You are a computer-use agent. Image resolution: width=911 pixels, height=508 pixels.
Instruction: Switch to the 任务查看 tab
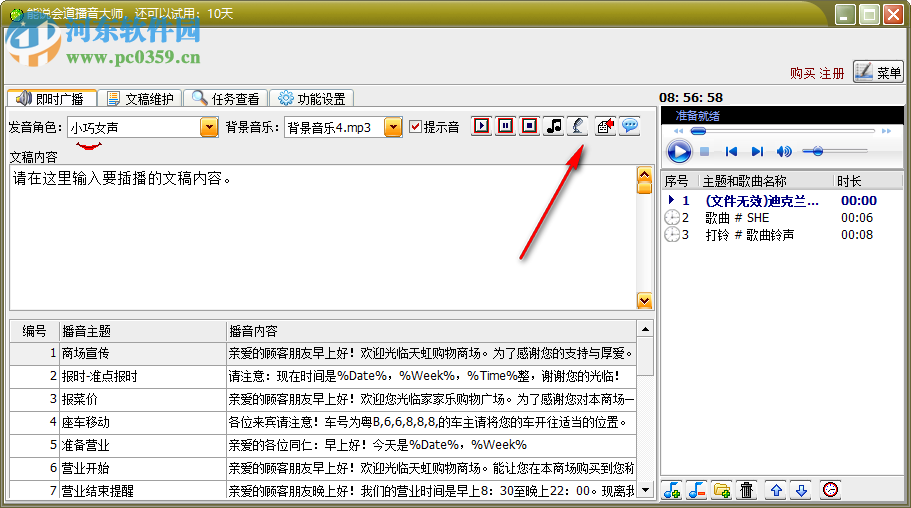point(225,99)
